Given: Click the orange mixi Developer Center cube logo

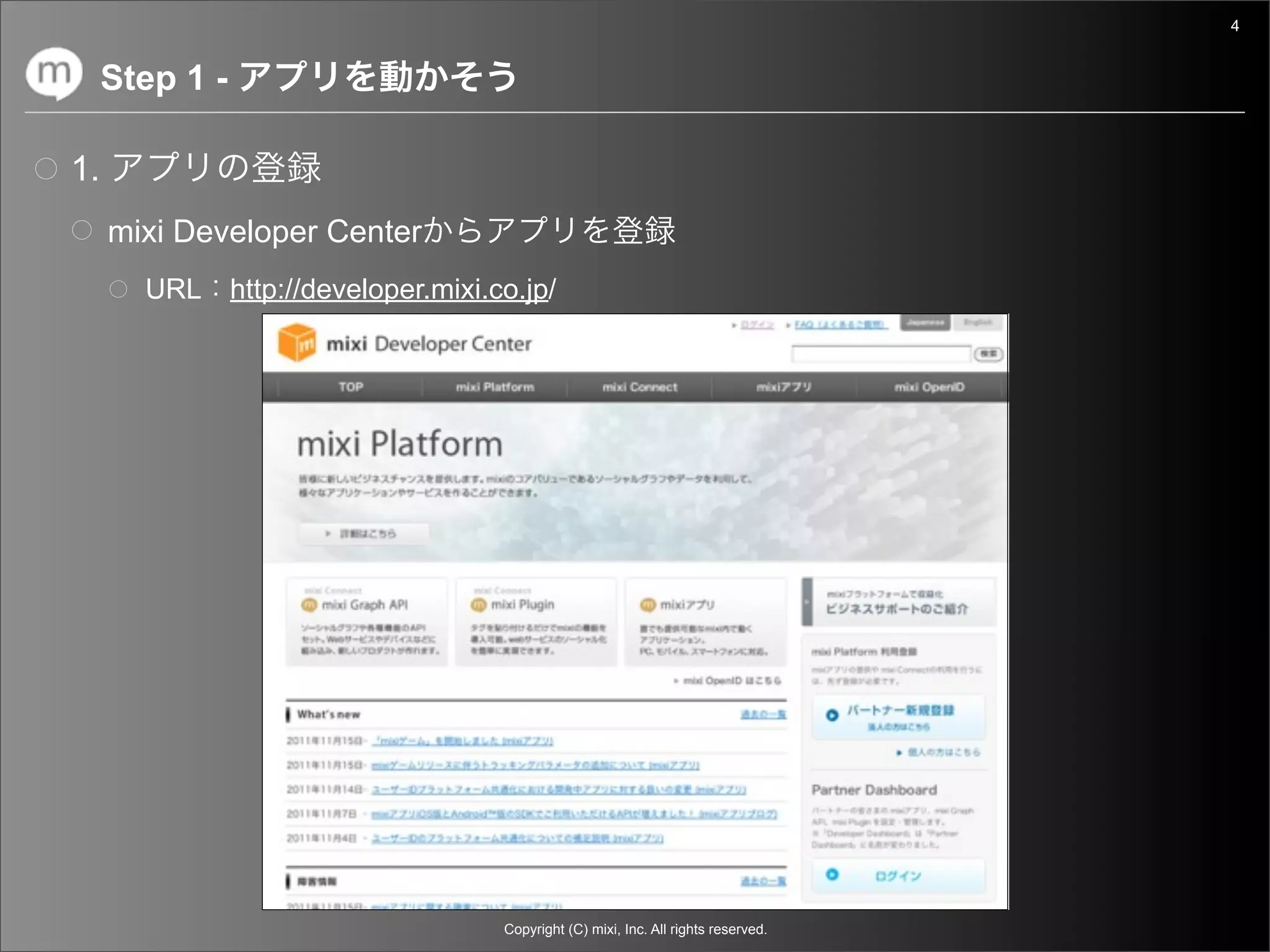Looking at the screenshot, I should (296, 342).
